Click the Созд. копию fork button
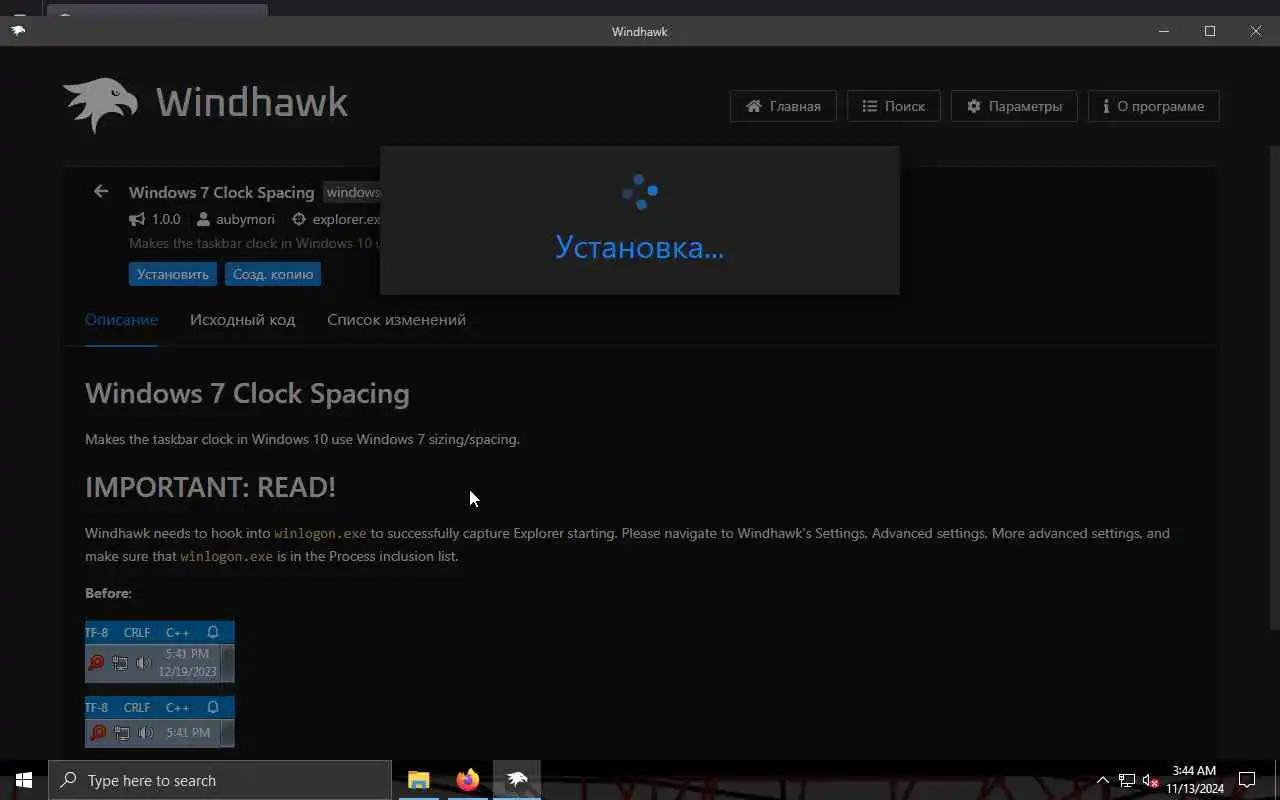Viewport: 1280px width, 800px height. click(x=273, y=274)
